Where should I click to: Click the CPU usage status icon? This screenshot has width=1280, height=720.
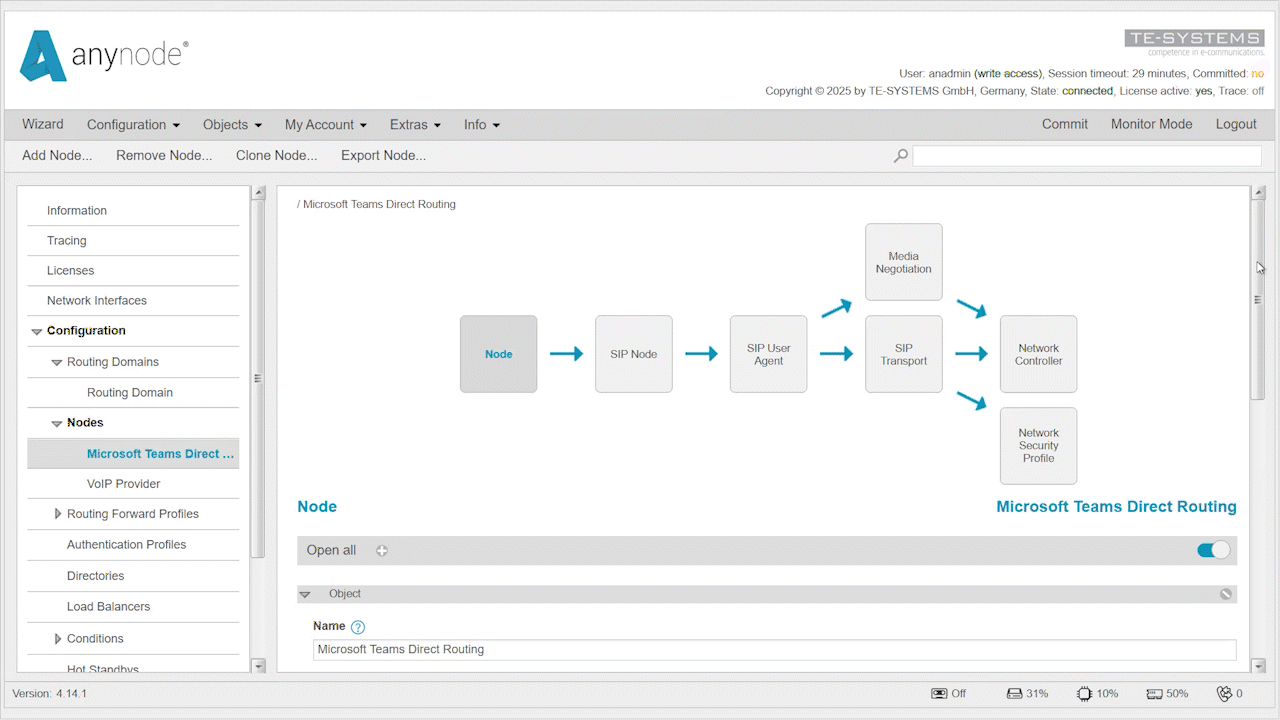click(1084, 693)
